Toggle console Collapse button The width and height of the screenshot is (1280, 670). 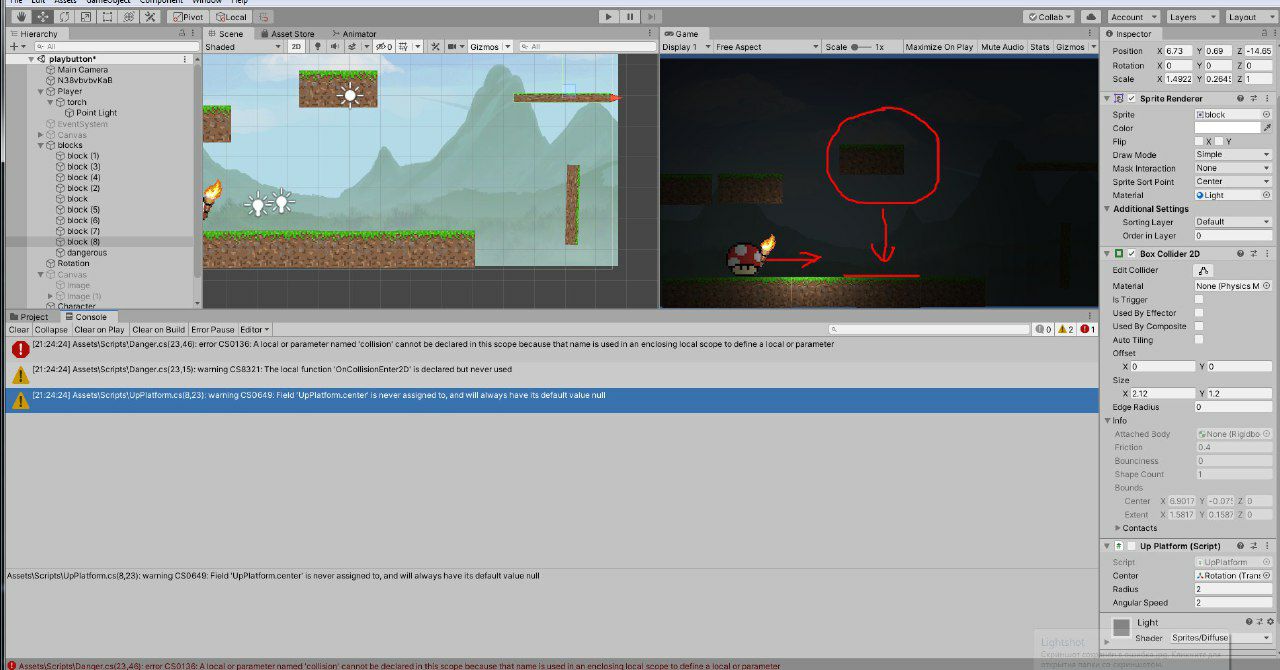(x=51, y=329)
